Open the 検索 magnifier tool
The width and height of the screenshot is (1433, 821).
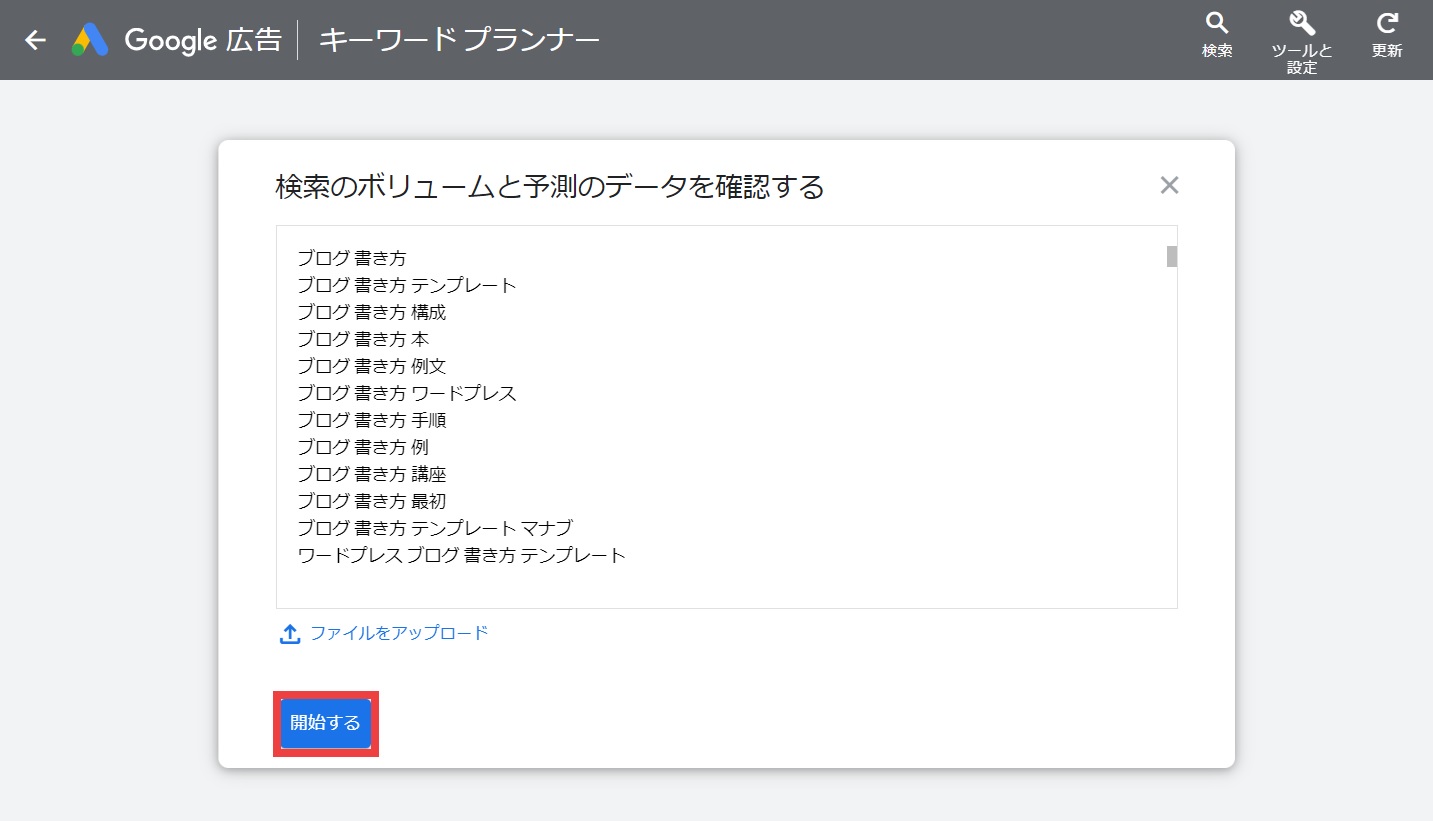pyautogui.click(x=1217, y=36)
